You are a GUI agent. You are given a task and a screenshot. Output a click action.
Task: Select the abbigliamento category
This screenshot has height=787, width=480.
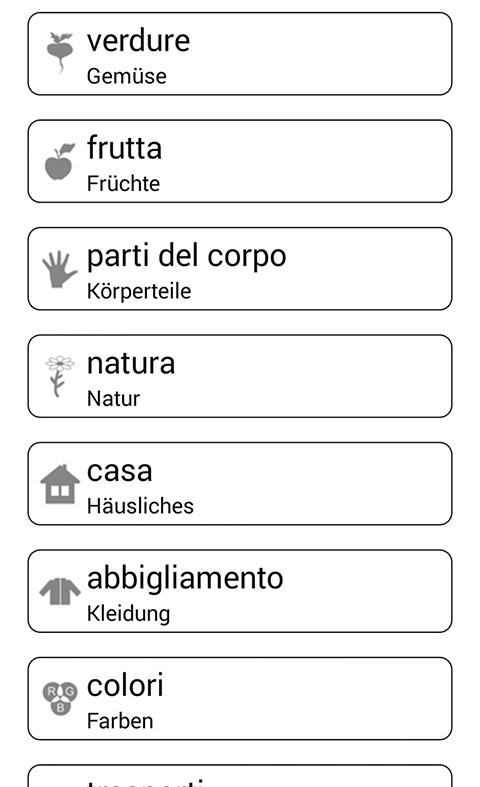tap(240, 591)
